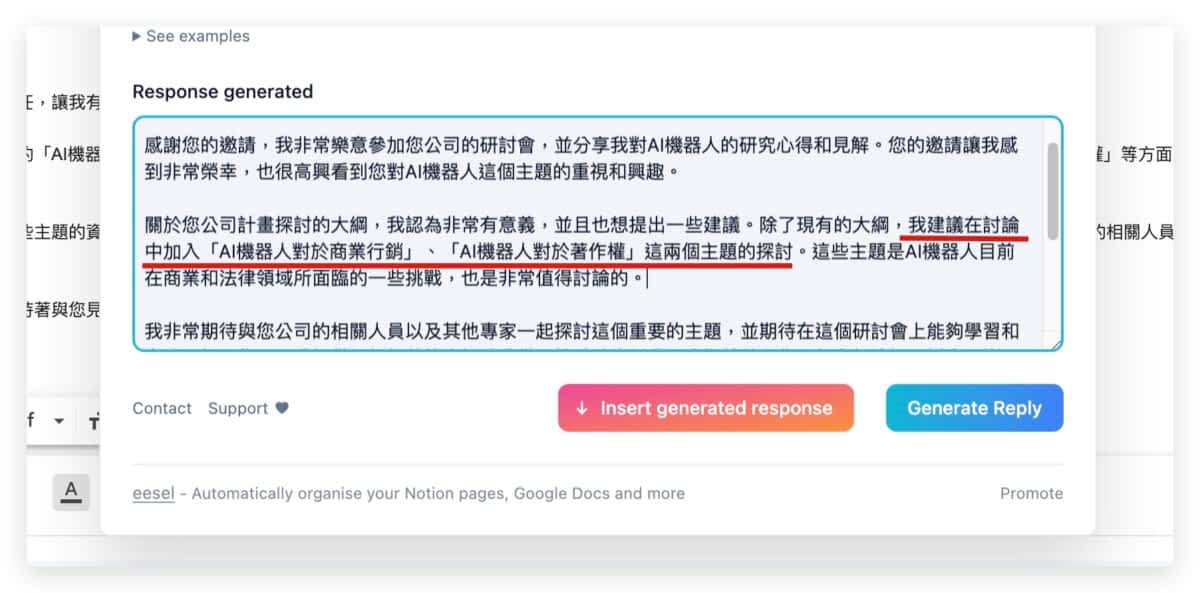The width and height of the screenshot is (1200, 593).
Task: Click the eesel tagline about Notion pages
Action: (x=438, y=493)
